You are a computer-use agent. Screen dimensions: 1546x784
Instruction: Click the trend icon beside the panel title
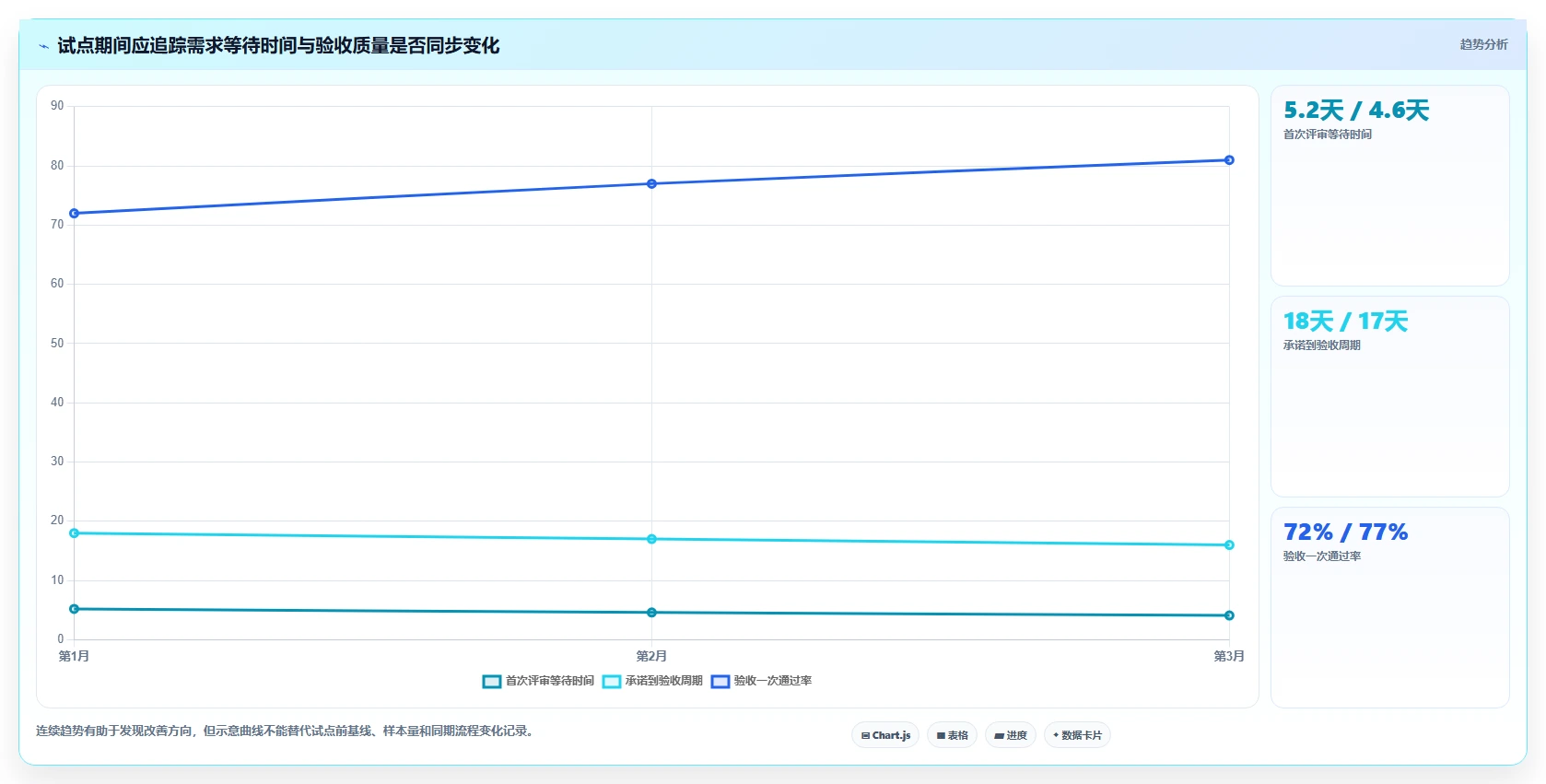pyautogui.click(x=43, y=46)
